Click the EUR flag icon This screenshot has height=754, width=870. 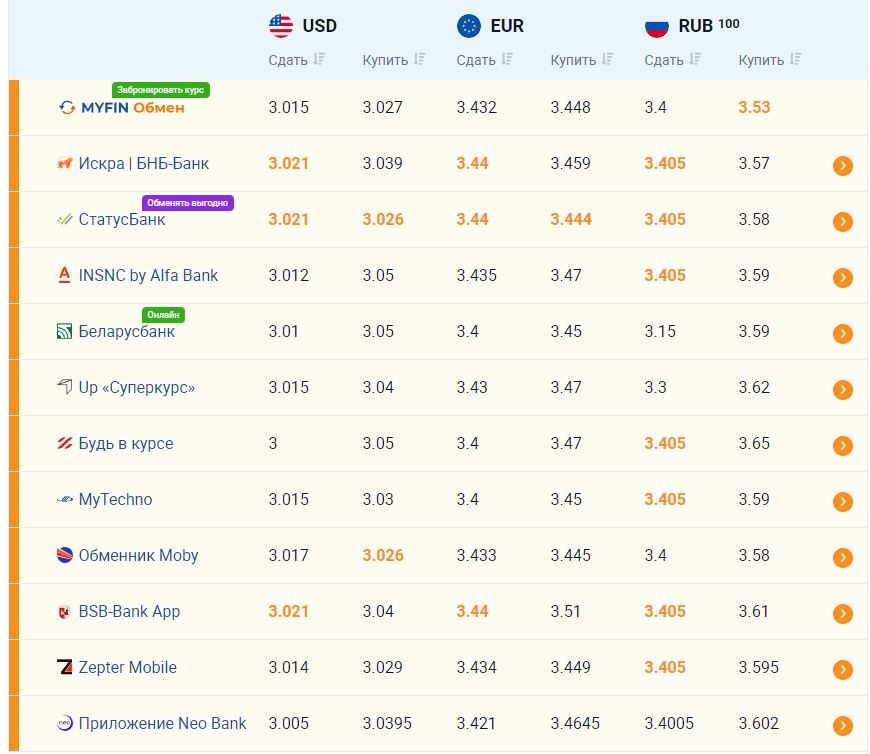pos(469,26)
